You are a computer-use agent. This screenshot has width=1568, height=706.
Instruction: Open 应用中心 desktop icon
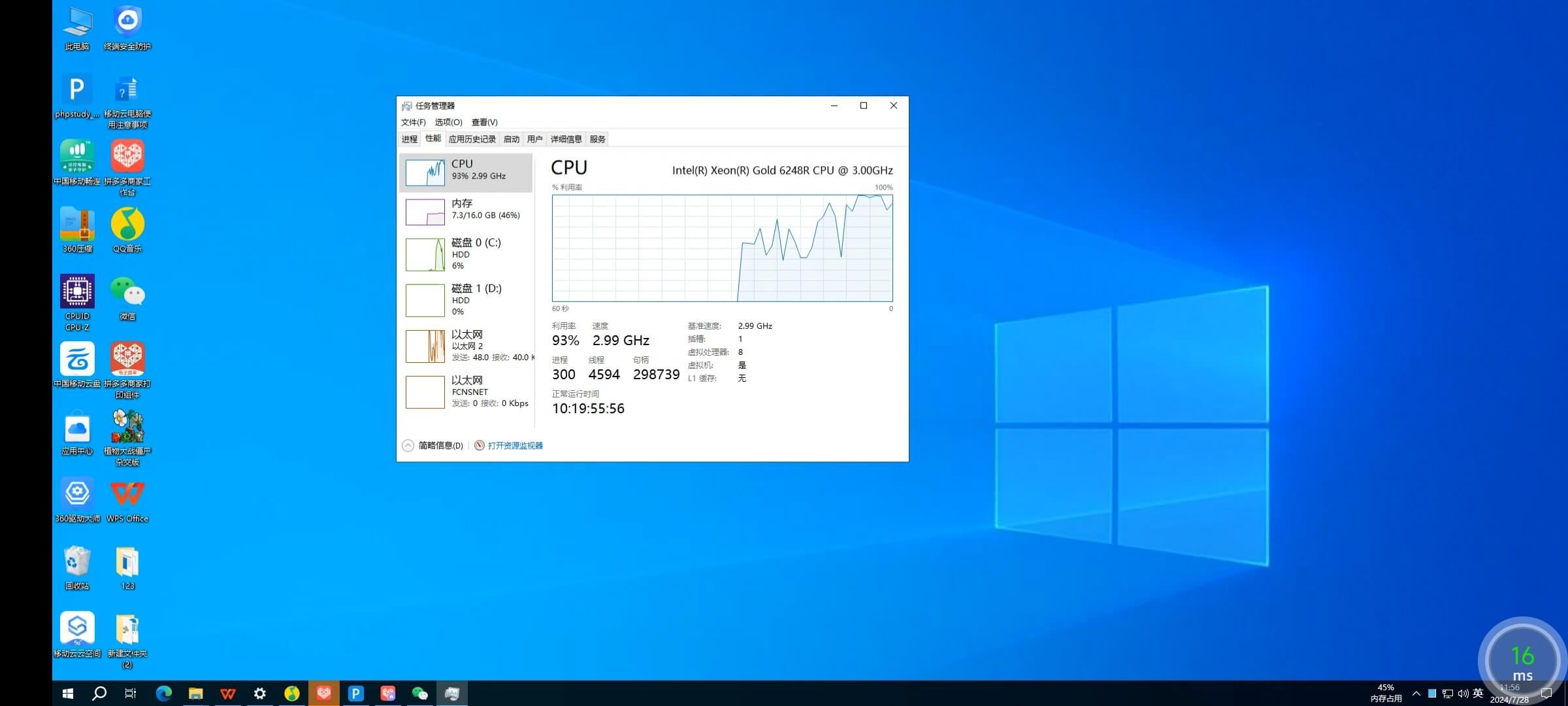pyautogui.click(x=77, y=433)
